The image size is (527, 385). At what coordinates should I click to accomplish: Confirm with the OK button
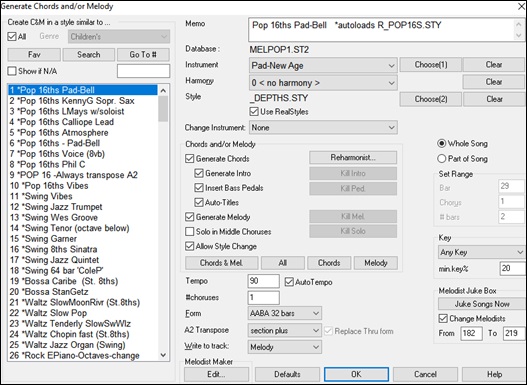(356, 374)
